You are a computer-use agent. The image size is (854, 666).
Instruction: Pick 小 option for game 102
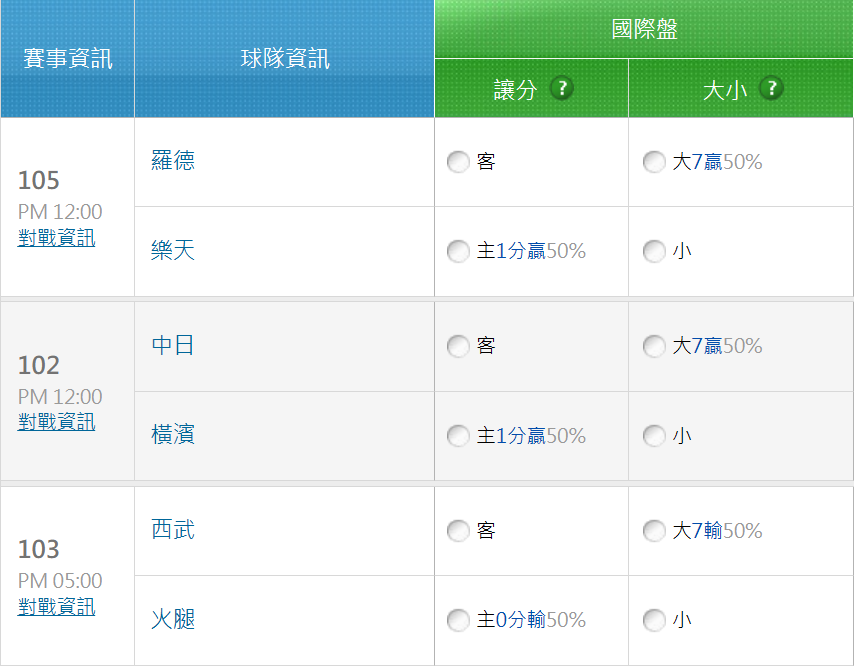pyautogui.click(x=654, y=436)
